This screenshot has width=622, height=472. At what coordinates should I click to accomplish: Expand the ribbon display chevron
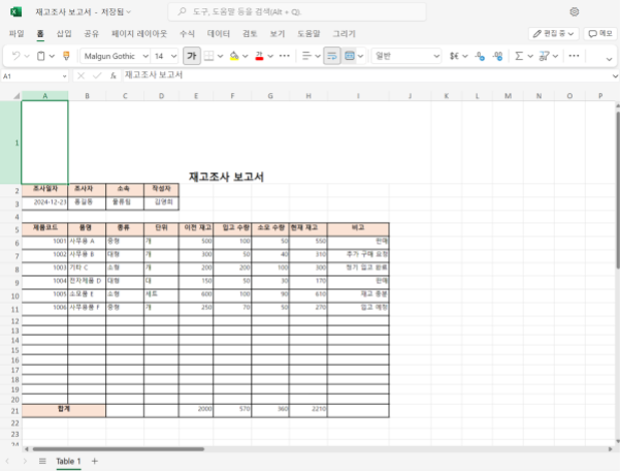tap(609, 59)
